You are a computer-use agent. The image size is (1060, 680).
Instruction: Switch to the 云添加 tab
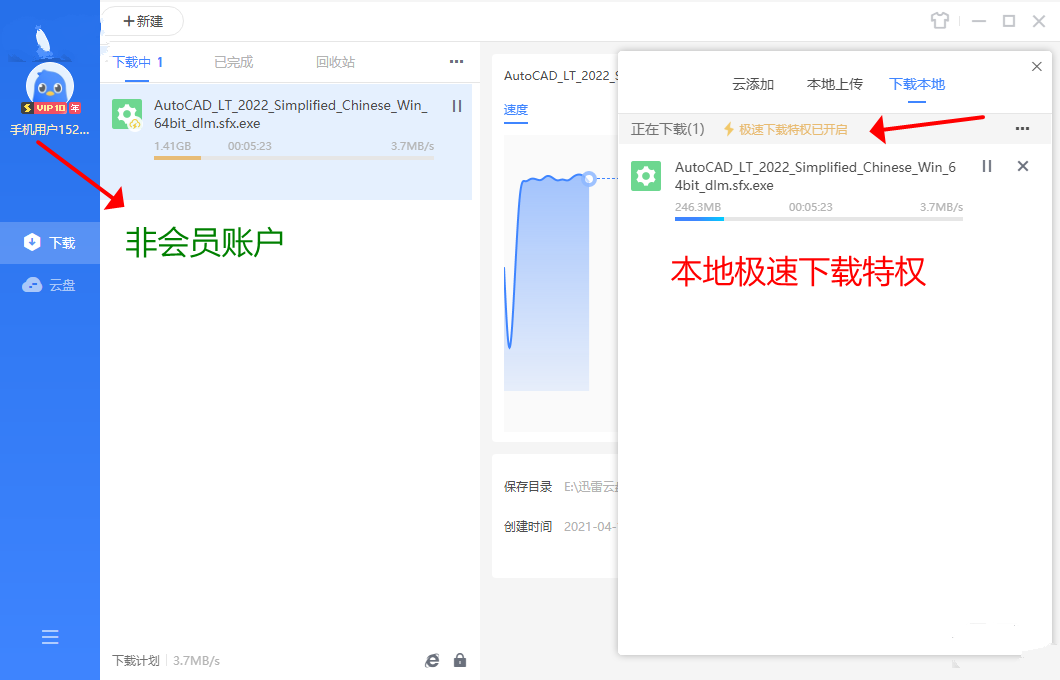(753, 84)
